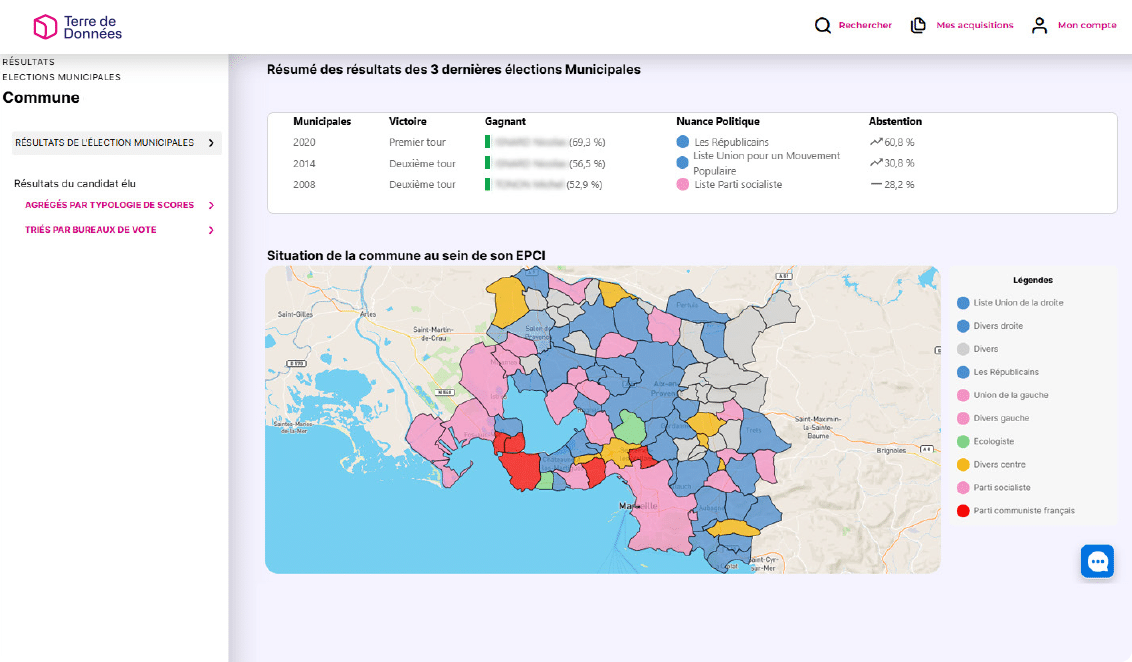Viewport: 1132px width, 662px height.
Task: Click the Mes acquisitions documents icon
Action: (x=918, y=25)
